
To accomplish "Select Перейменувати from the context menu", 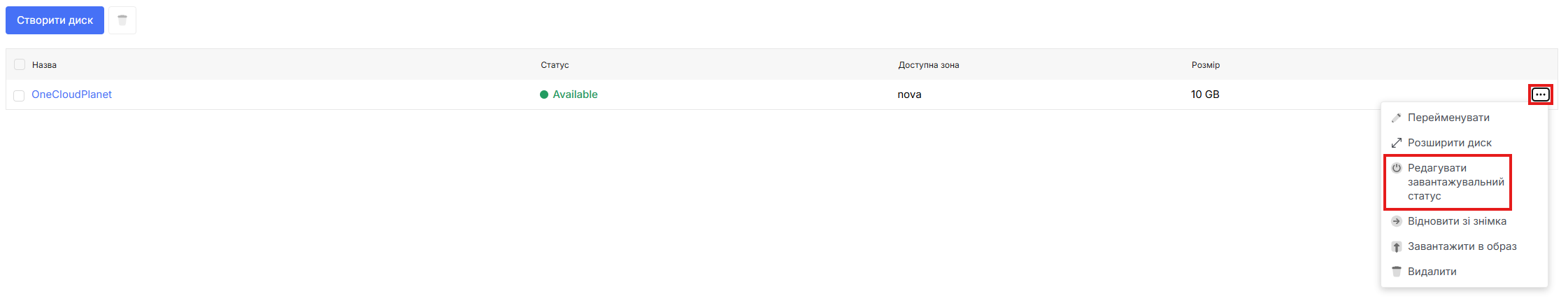I will click(1448, 118).
